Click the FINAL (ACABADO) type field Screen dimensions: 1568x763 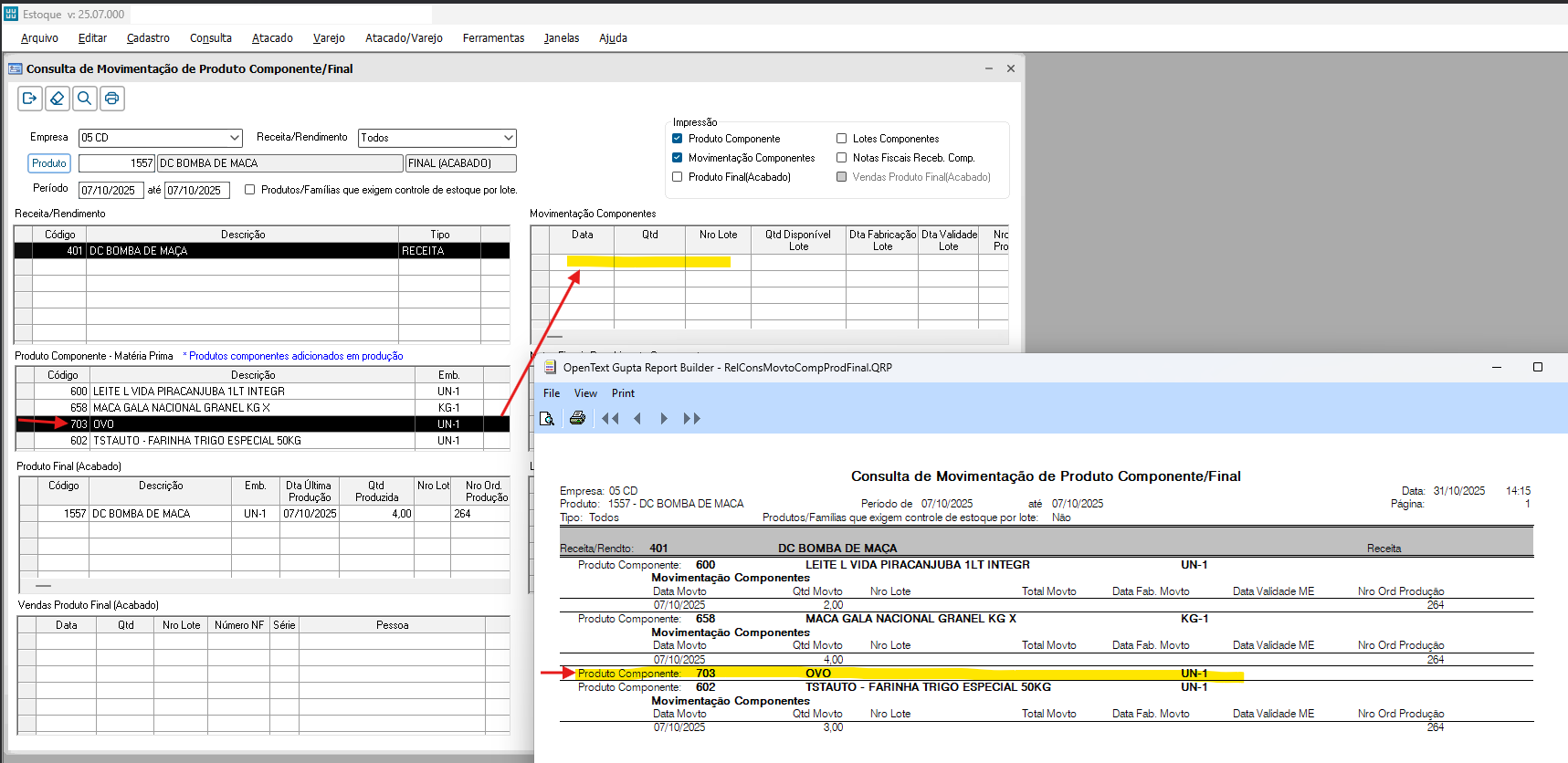(x=461, y=163)
